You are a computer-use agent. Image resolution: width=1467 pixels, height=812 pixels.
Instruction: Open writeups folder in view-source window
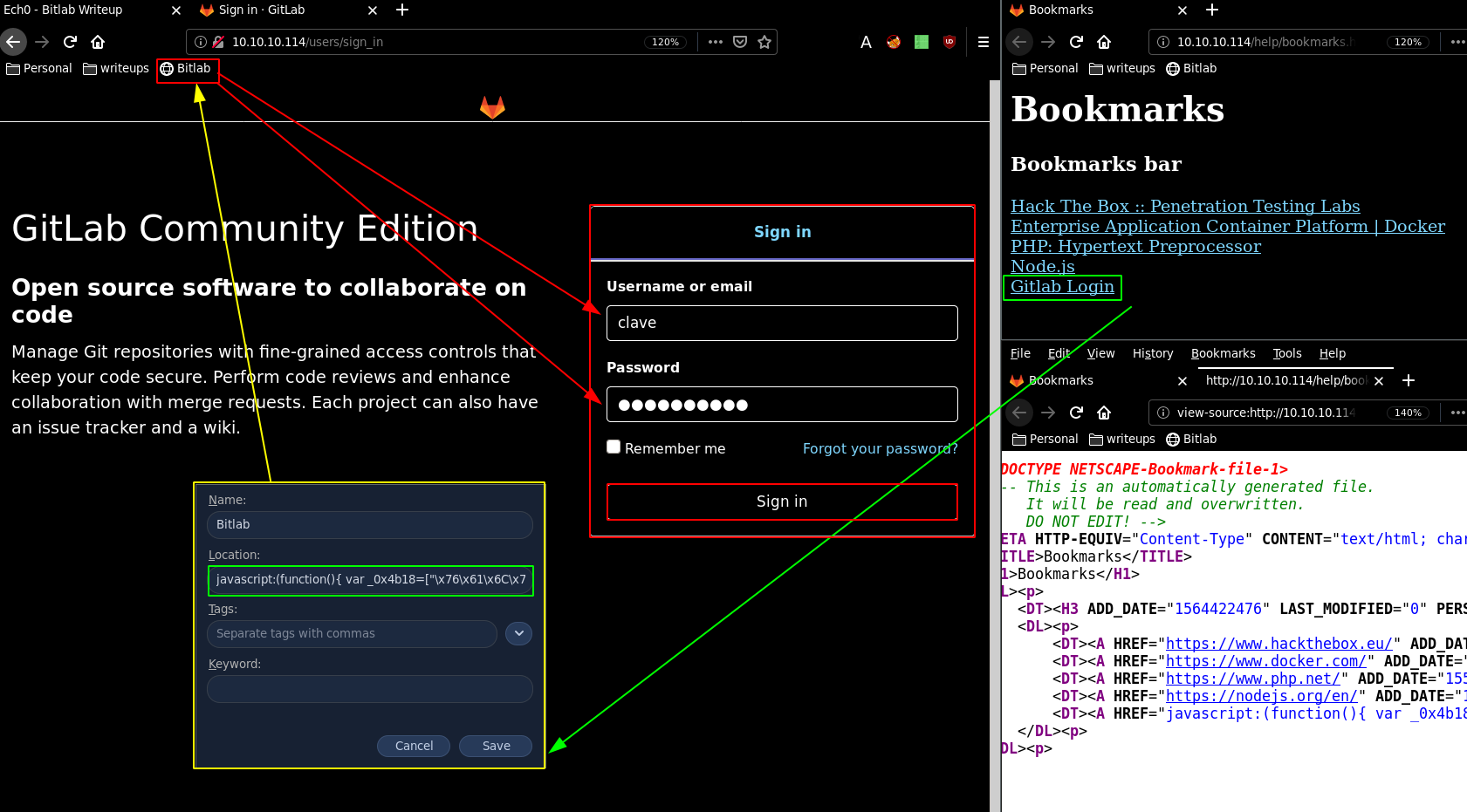point(1122,439)
